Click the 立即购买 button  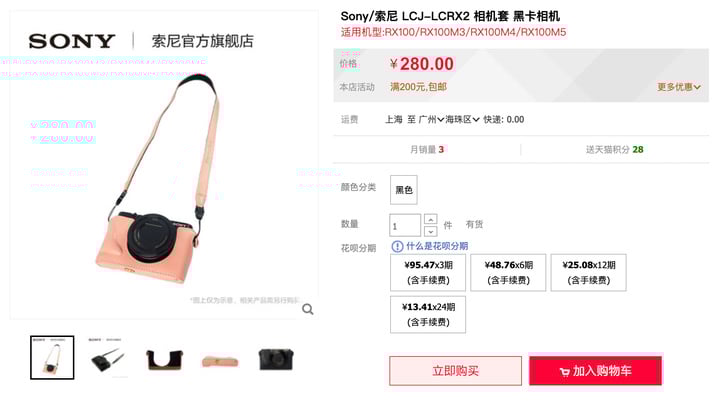(x=456, y=371)
